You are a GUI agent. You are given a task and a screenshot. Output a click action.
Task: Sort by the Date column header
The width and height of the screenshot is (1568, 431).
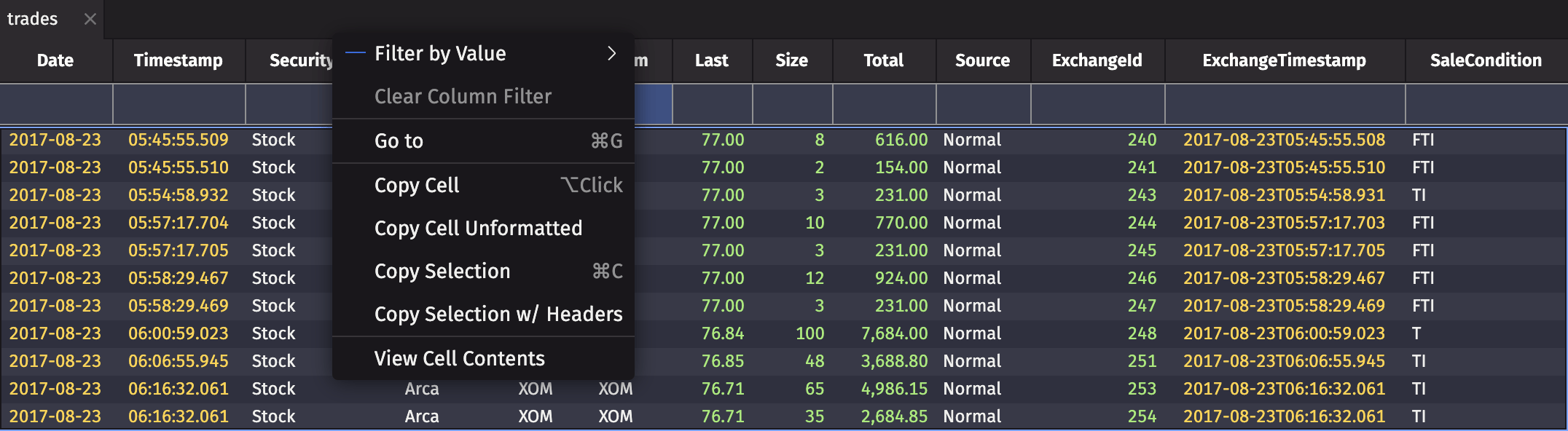click(x=55, y=60)
